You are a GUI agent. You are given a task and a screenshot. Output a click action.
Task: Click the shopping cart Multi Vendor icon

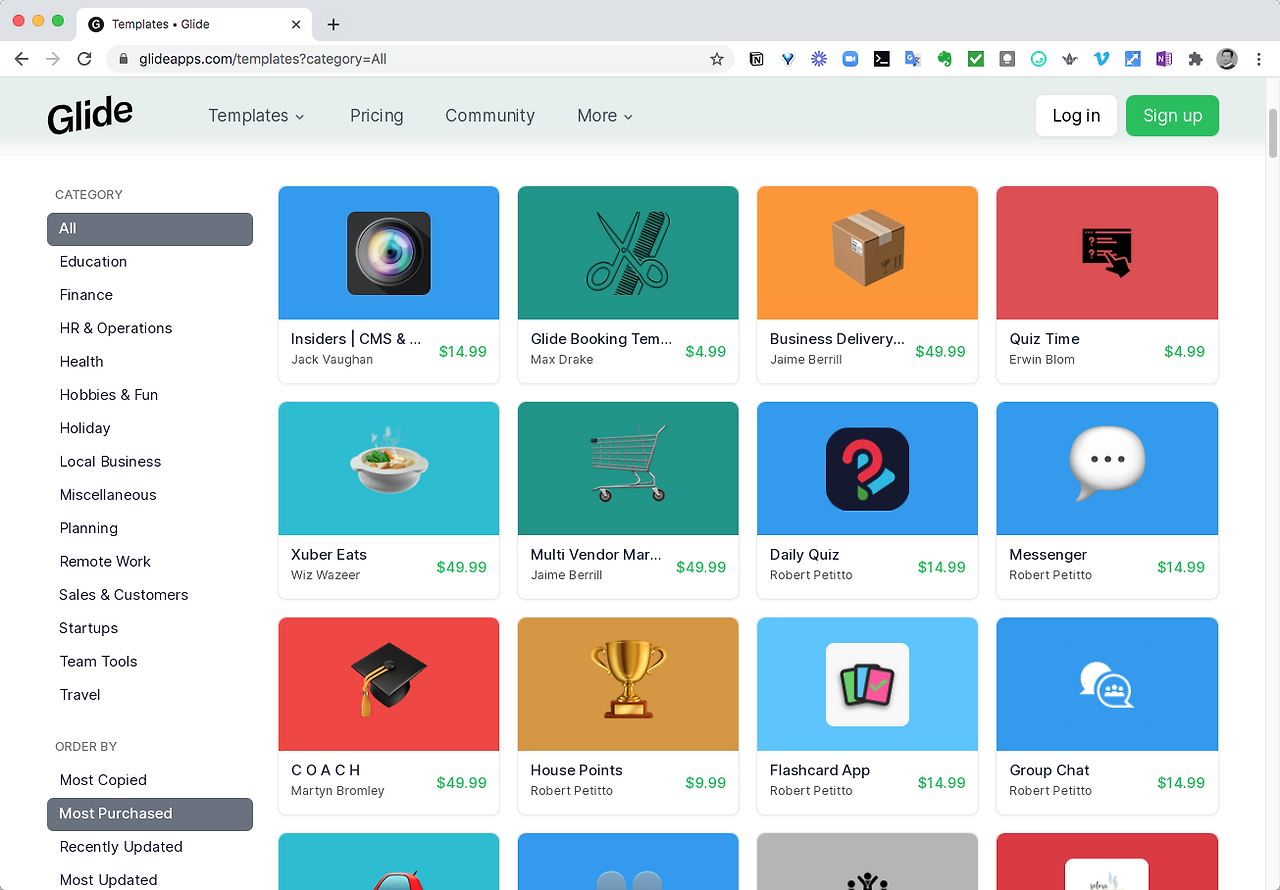628,464
